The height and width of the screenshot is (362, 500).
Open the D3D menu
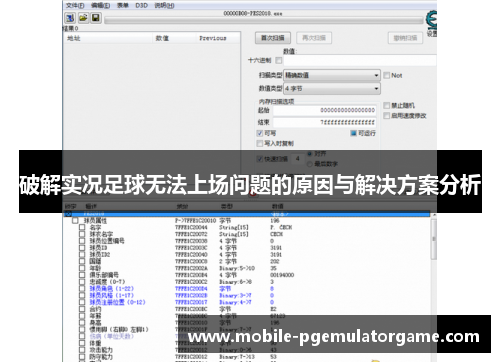coord(141,5)
